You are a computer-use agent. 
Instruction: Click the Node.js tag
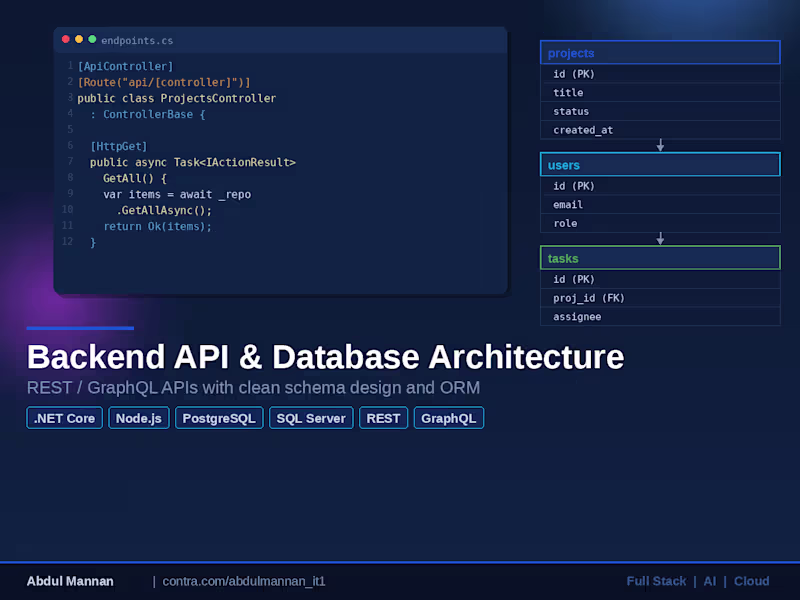click(x=139, y=418)
